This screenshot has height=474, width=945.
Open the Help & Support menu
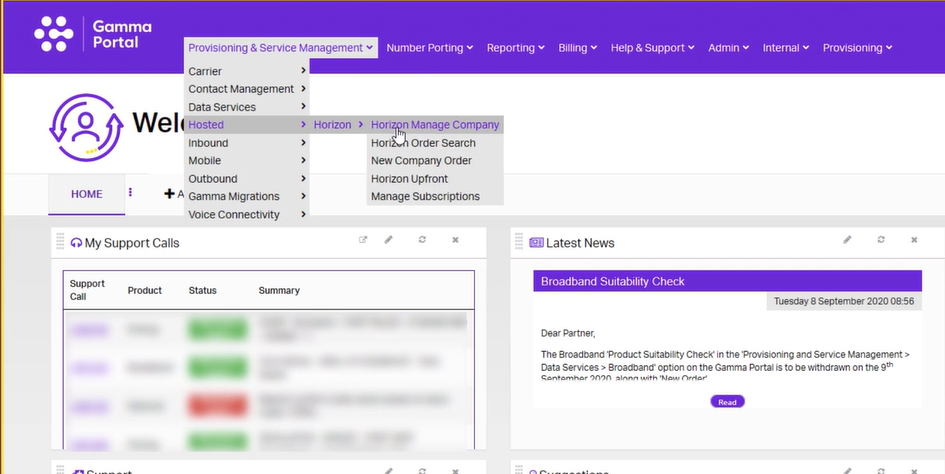[653, 48]
